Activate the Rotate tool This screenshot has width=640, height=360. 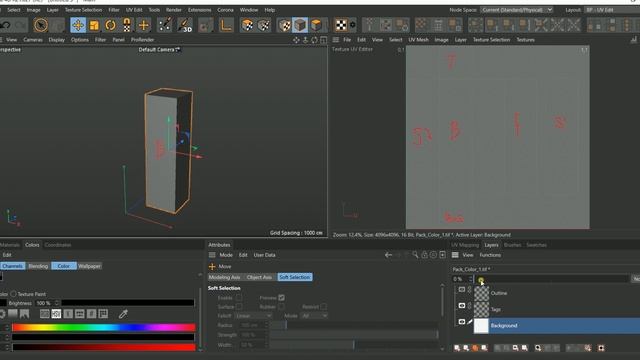tap(111, 25)
